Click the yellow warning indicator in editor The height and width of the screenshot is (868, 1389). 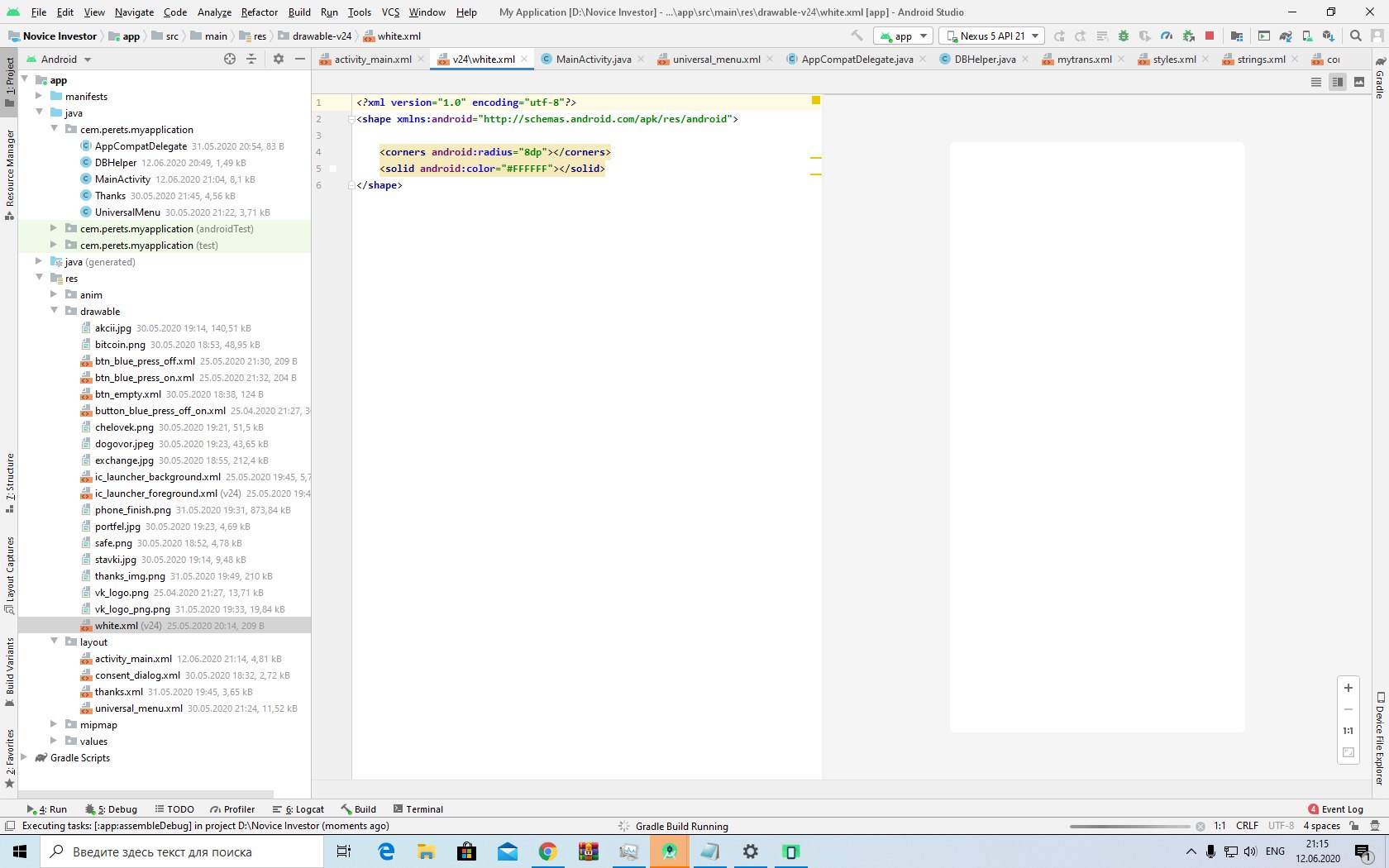pos(816,100)
